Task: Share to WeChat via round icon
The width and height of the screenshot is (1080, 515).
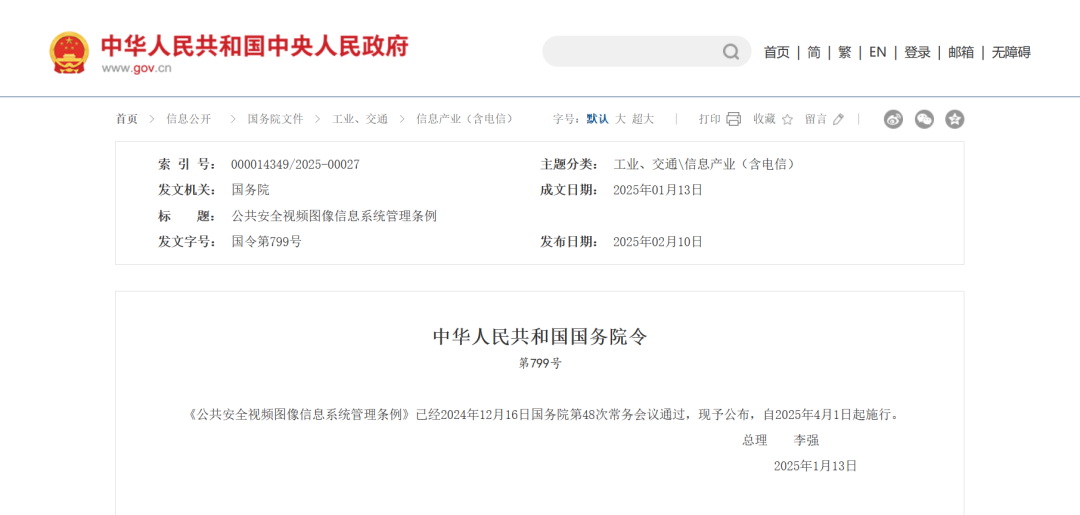Action: click(924, 119)
